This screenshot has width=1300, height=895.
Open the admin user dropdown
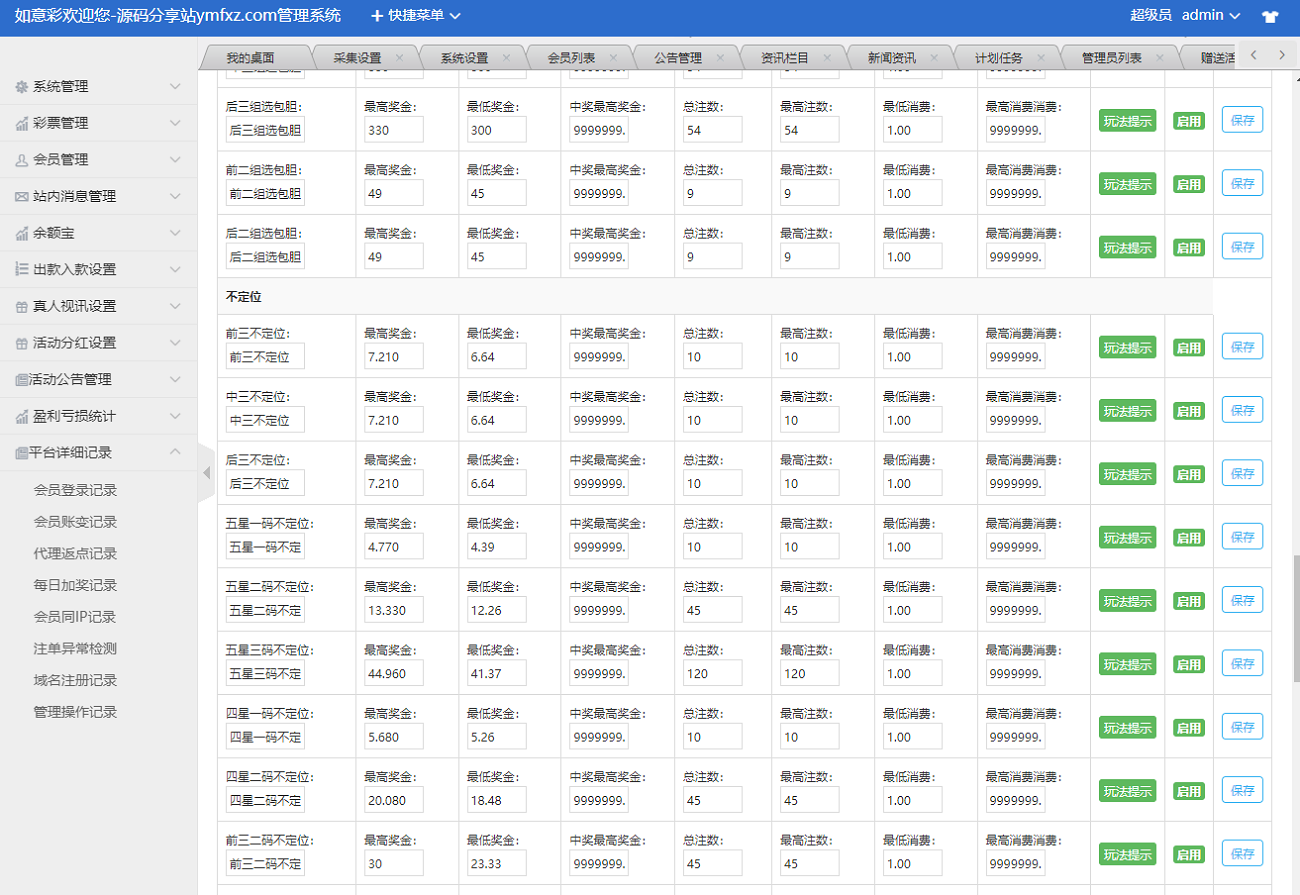click(1210, 16)
